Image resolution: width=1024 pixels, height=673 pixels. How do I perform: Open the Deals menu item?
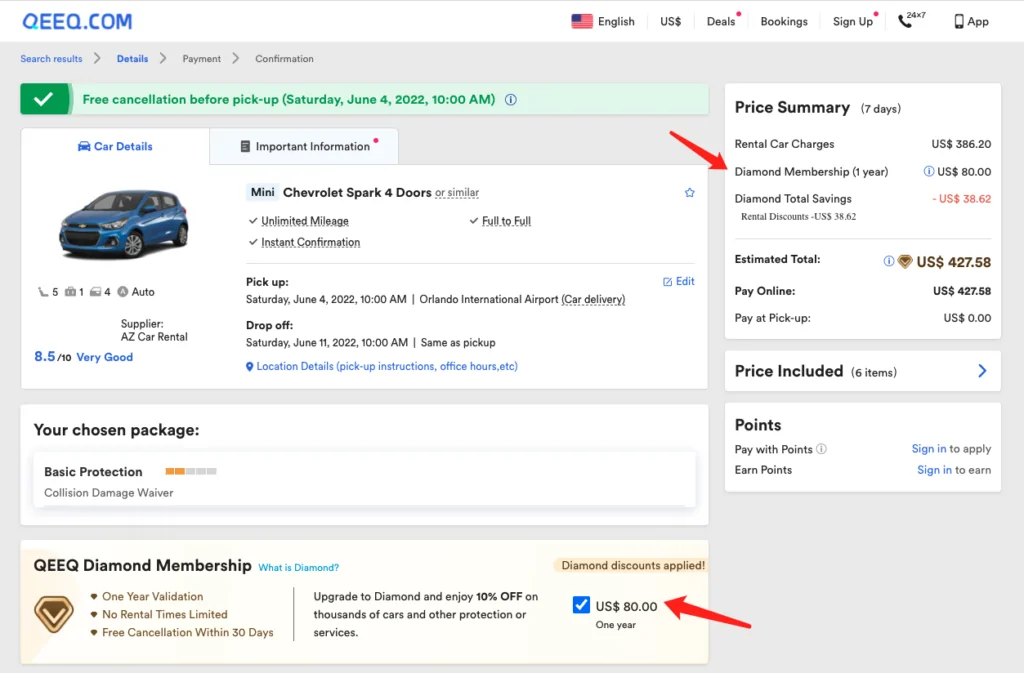pyautogui.click(x=721, y=22)
